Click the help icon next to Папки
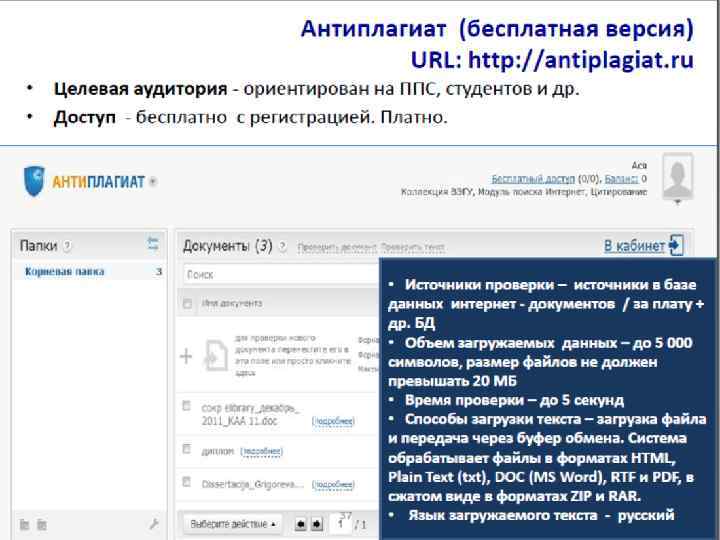Image resolution: width=720 pixels, height=540 pixels. point(67,246)
